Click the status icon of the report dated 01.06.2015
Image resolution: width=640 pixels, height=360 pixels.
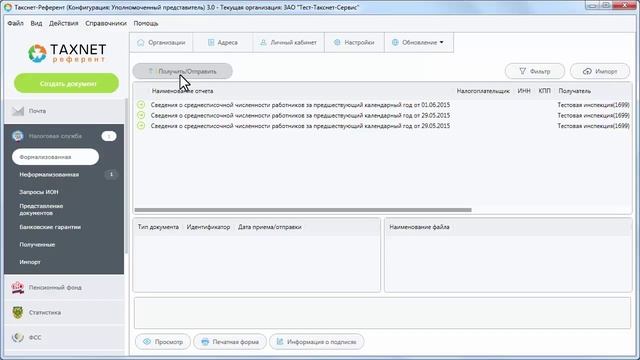141,104
